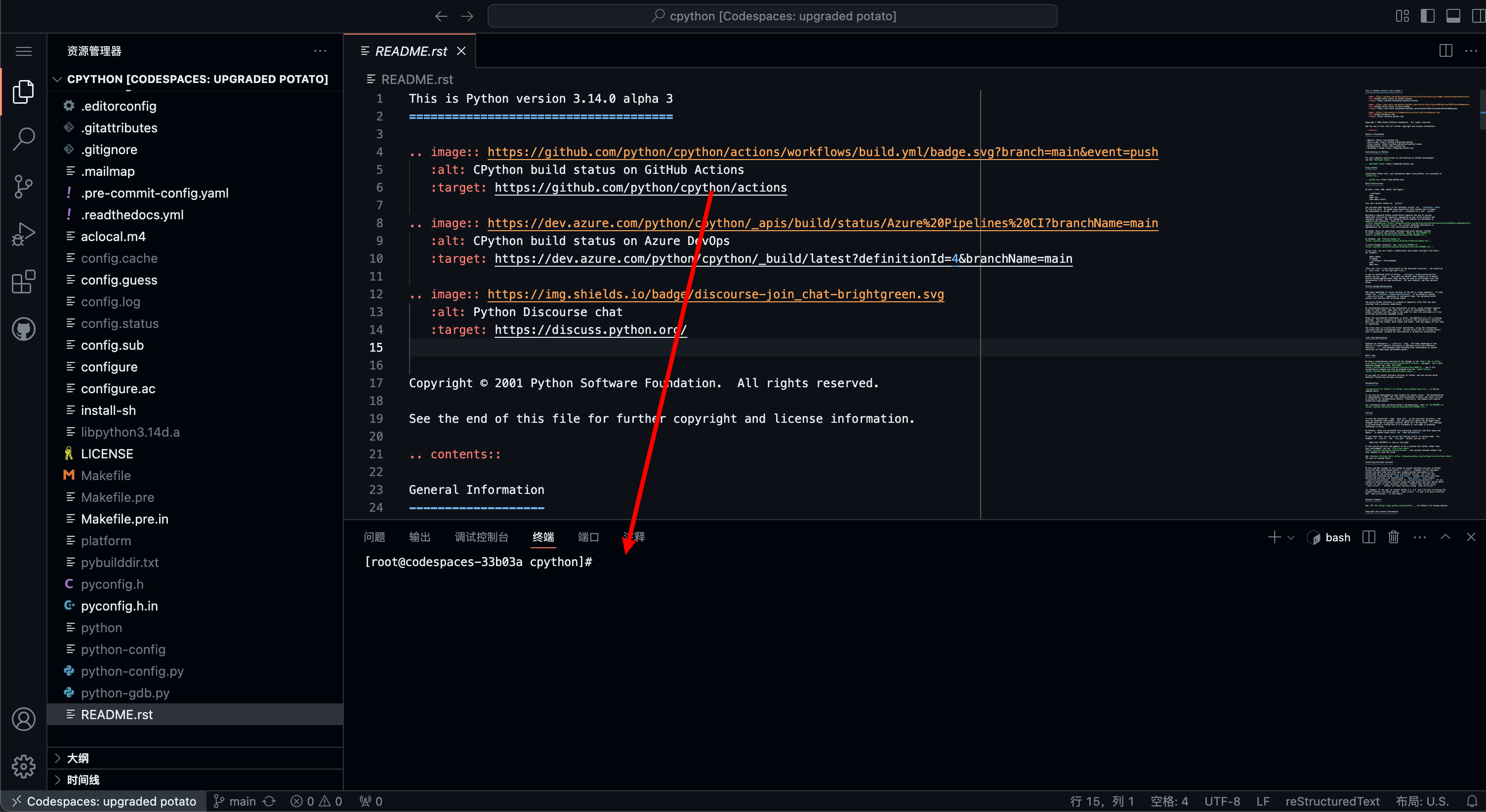Click the command center search field
The image size is (1486, 812).
point(772,16)
